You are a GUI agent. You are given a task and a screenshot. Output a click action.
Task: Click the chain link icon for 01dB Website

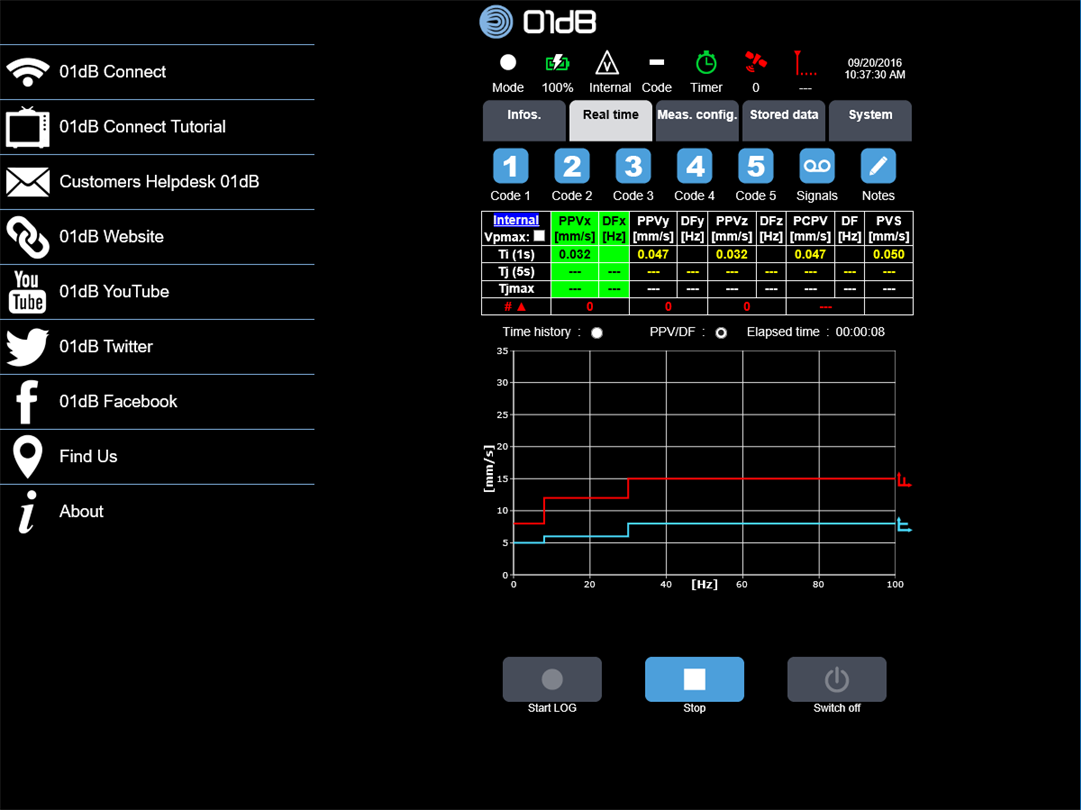28,236
